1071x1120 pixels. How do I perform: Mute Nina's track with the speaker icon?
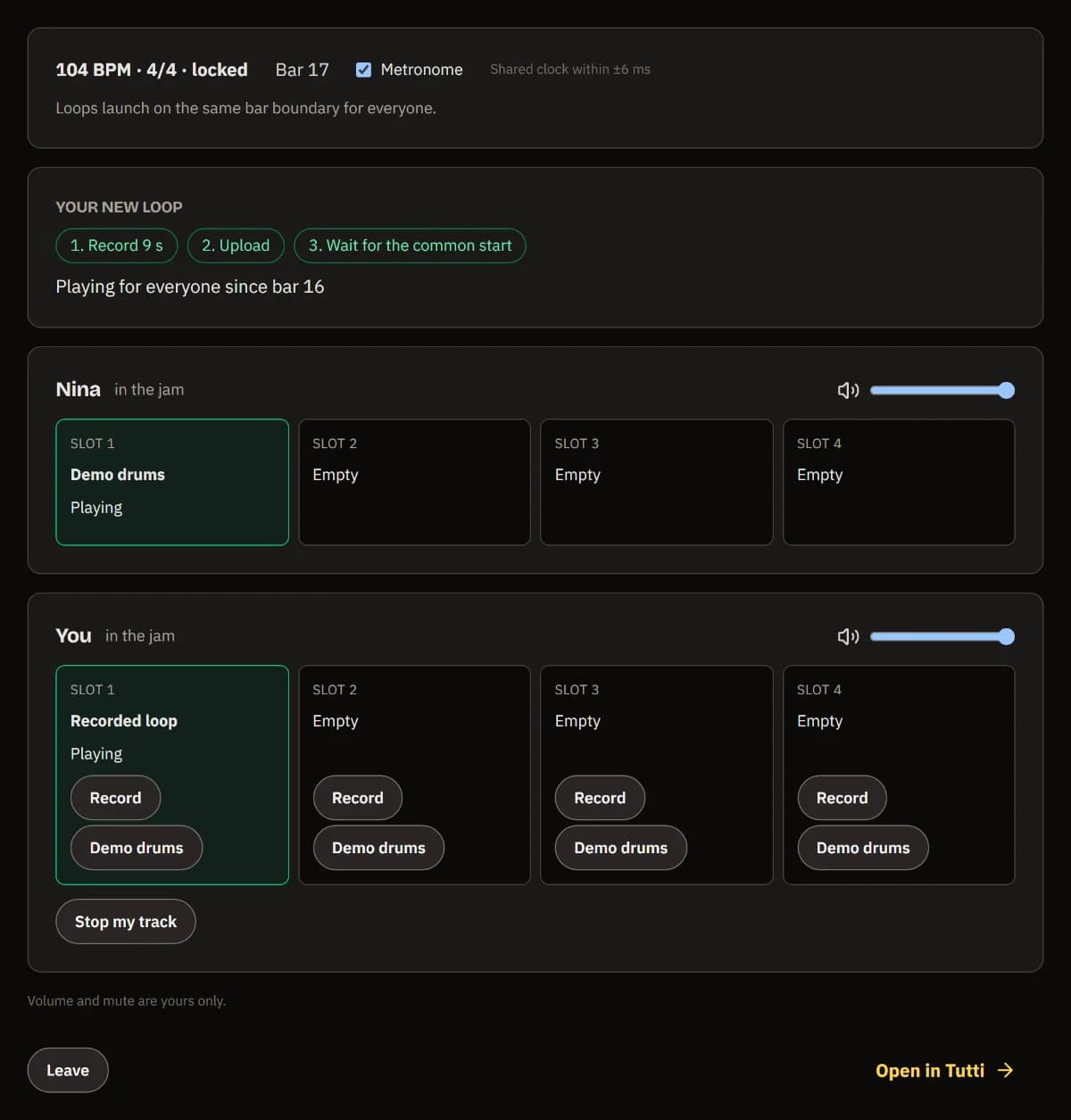[x=848, y=390]
